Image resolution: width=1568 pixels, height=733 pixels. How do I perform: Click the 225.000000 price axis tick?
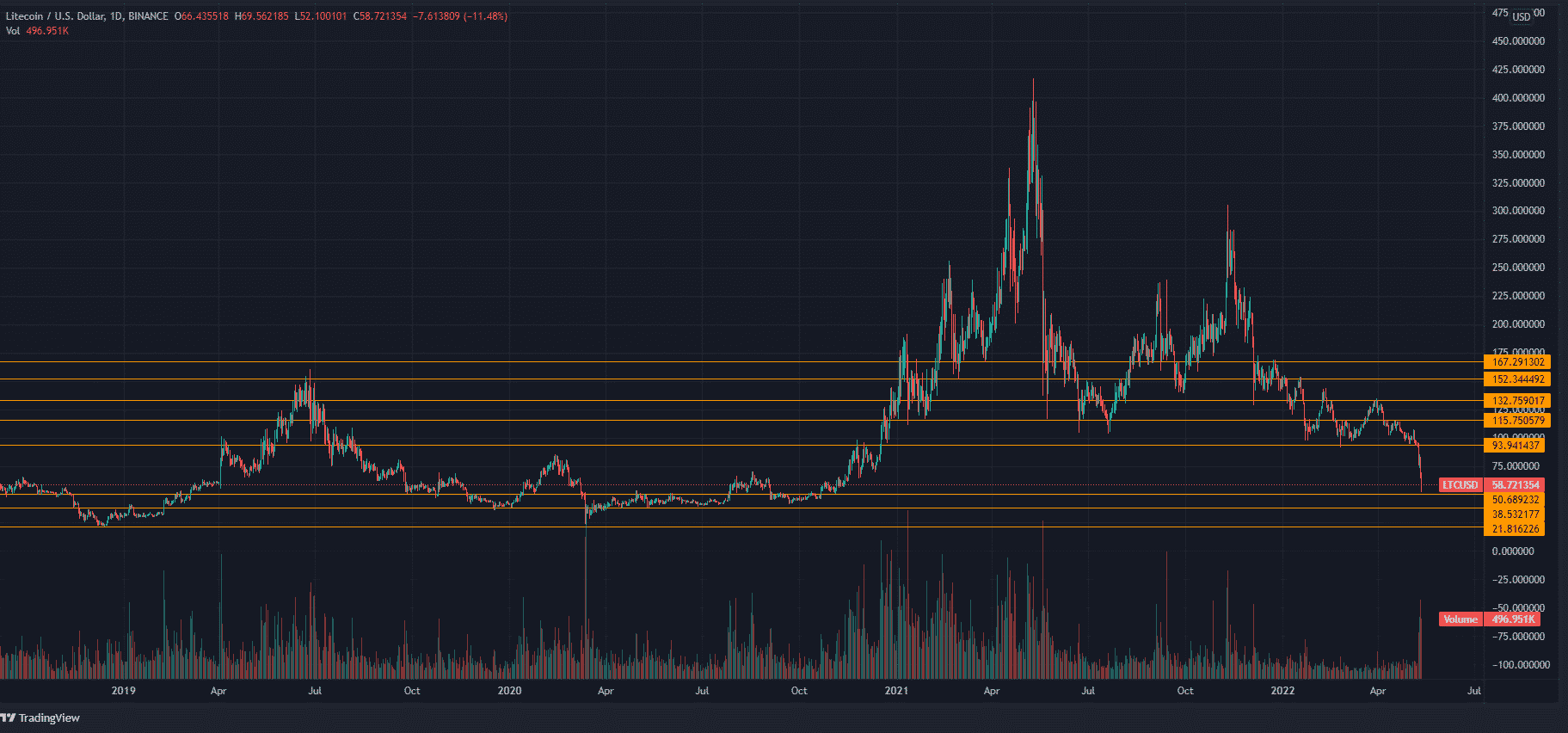point(1518,296)
